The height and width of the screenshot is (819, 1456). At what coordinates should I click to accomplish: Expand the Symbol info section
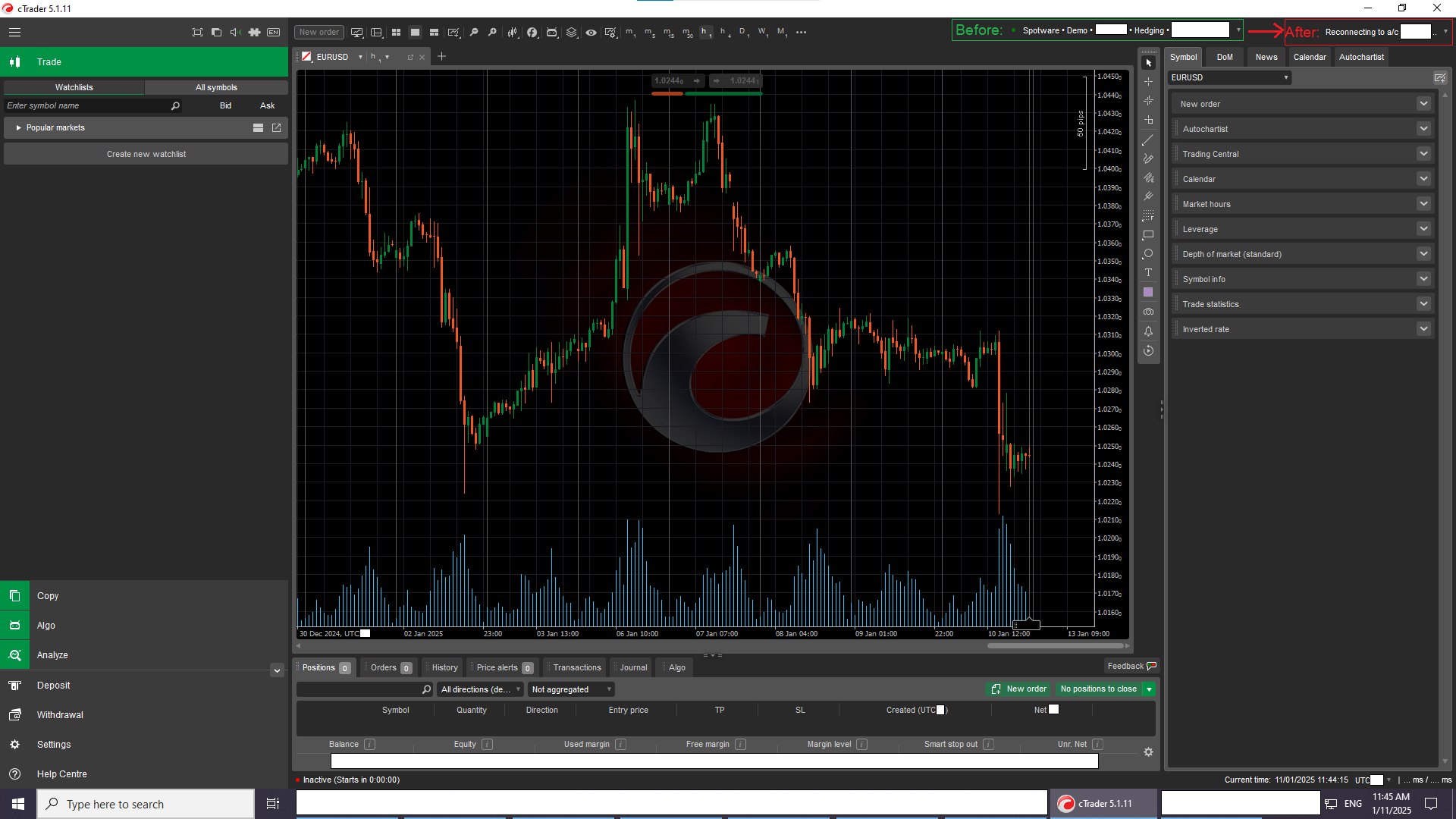1423,279
